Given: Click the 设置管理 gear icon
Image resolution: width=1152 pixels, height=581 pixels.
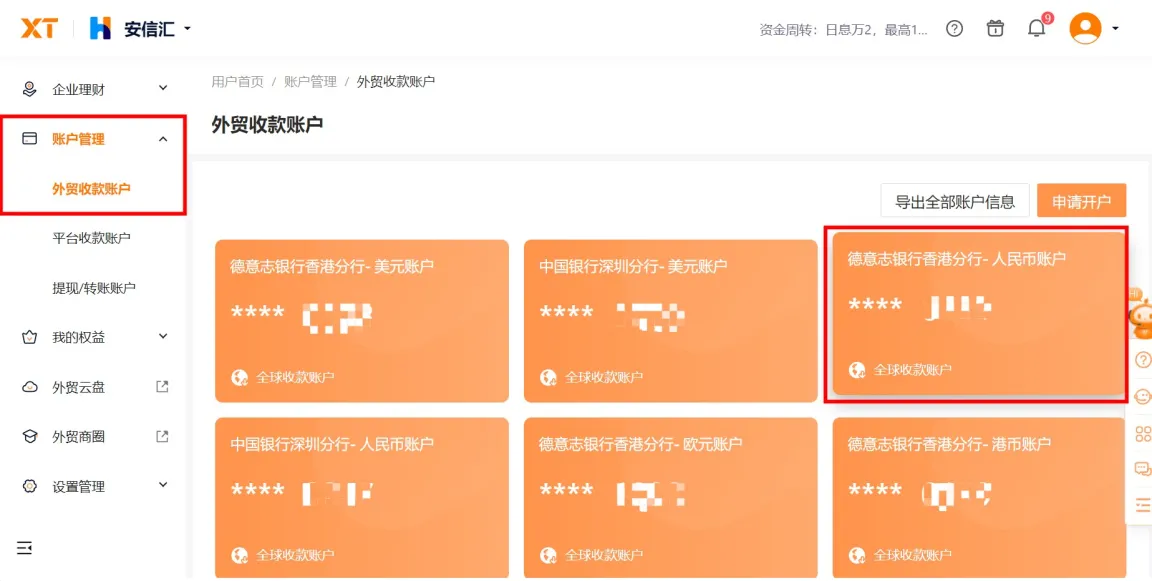Looking at the screenshot, I should coord(29,486).
